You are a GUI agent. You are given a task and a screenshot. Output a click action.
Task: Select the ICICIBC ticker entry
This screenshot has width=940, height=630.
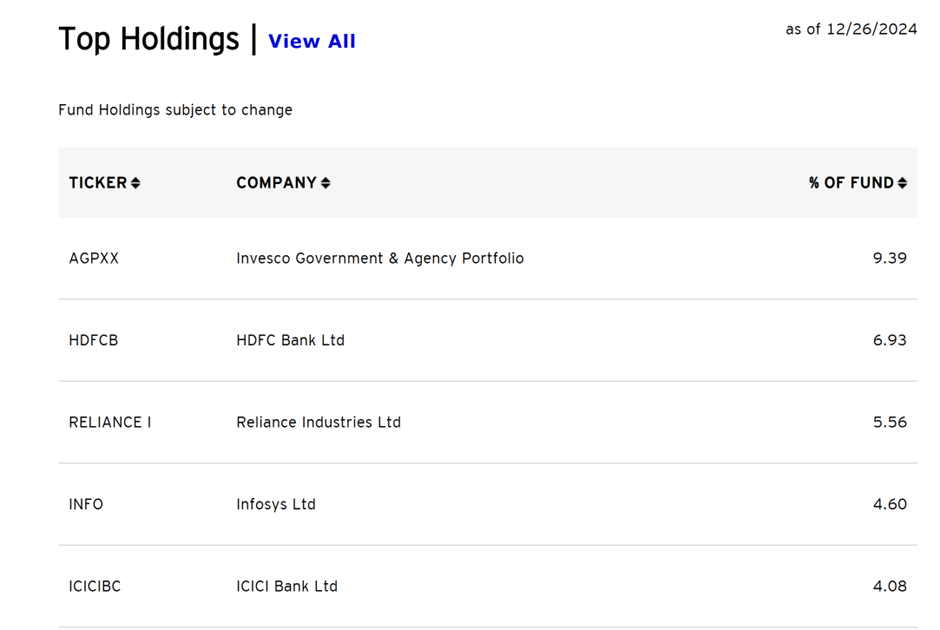(95, 586)
